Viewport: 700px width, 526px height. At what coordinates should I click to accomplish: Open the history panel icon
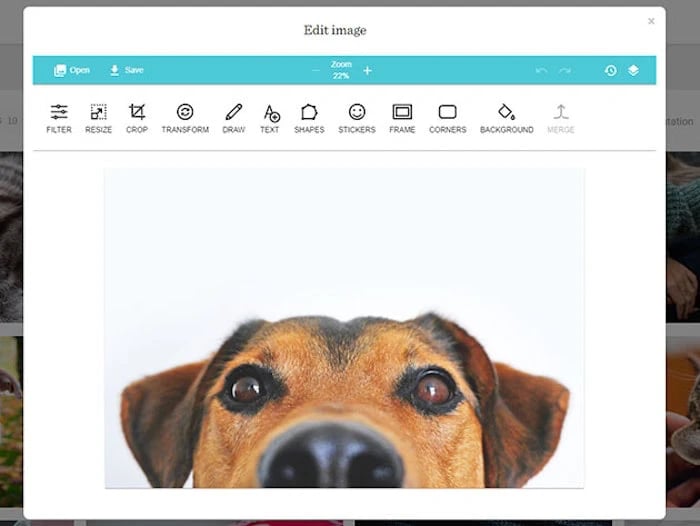coord(611,71)
